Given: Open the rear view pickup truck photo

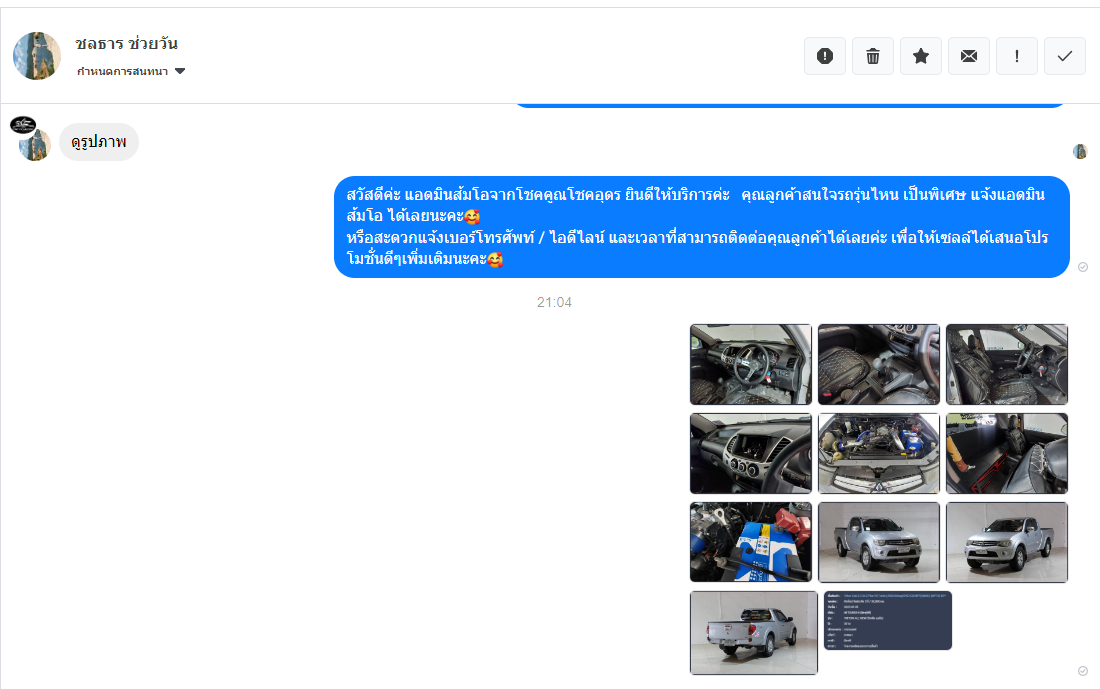Looking at the screenshot, I should tap(753, 632).
